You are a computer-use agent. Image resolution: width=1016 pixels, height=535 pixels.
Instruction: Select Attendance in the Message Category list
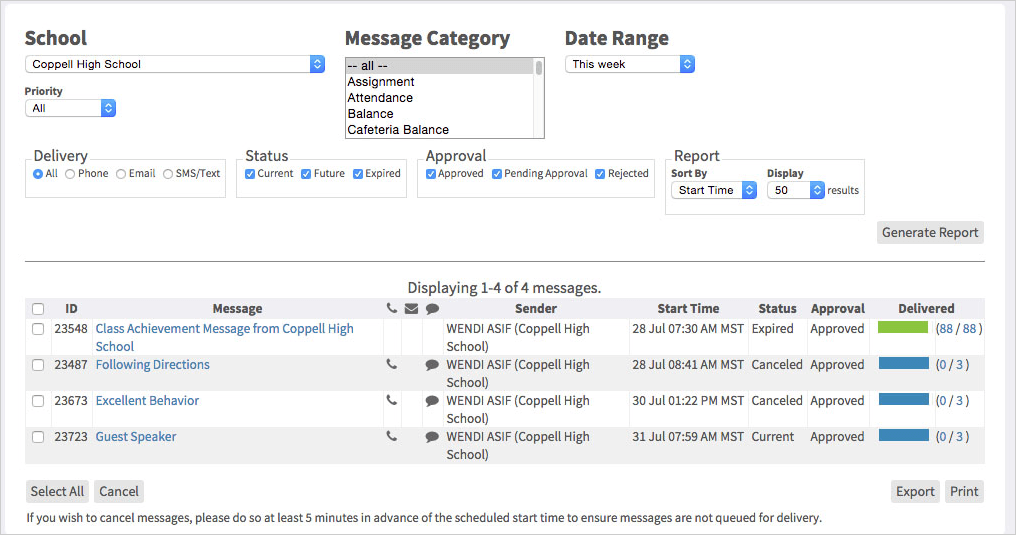click(380, 98)
